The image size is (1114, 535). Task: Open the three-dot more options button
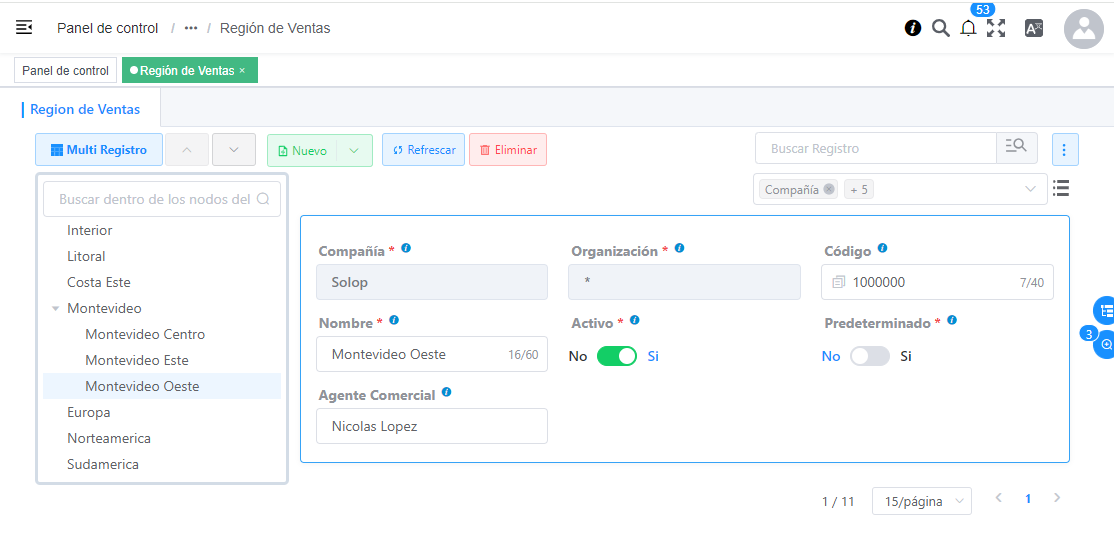coord(1064,149)
